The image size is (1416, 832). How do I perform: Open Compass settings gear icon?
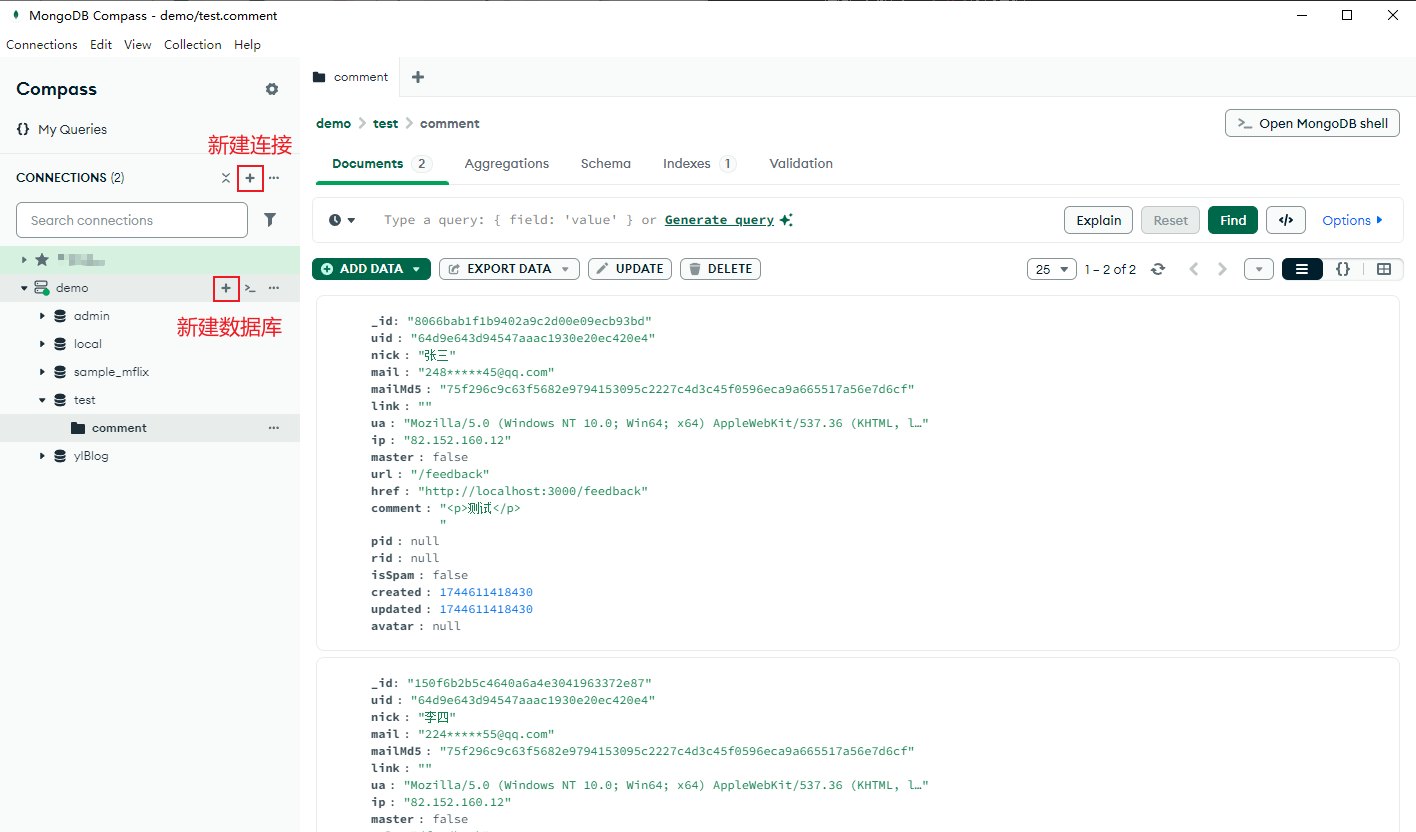pos(272,89)
